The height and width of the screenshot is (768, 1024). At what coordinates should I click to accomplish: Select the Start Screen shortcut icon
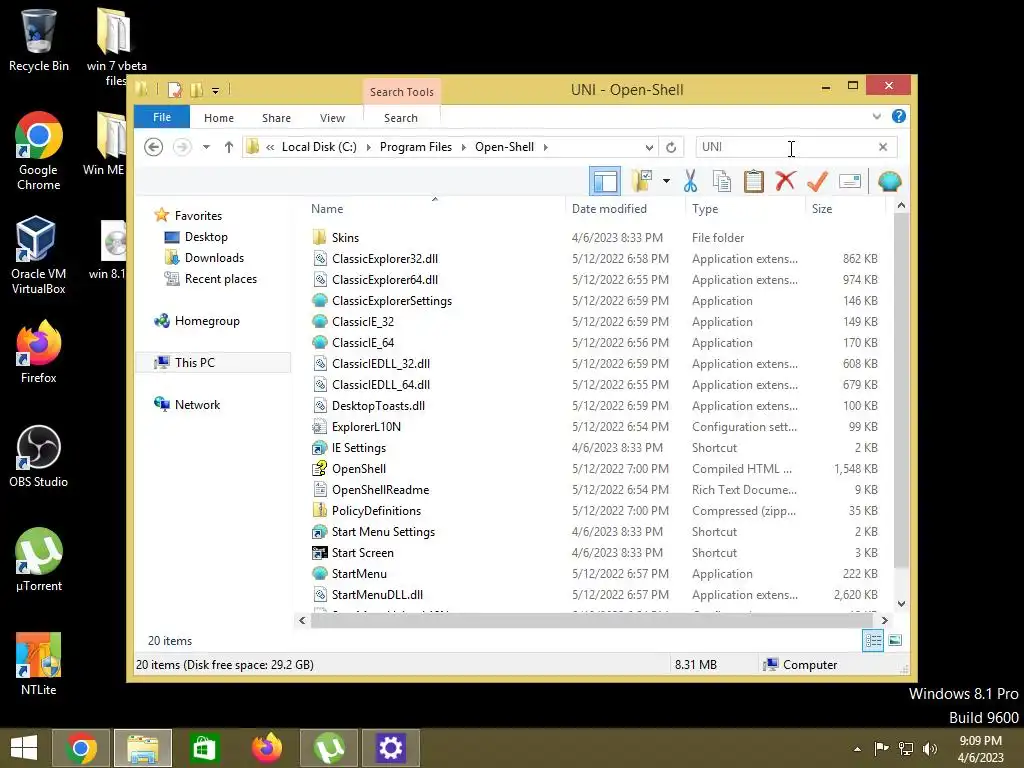tap(319, 552)
